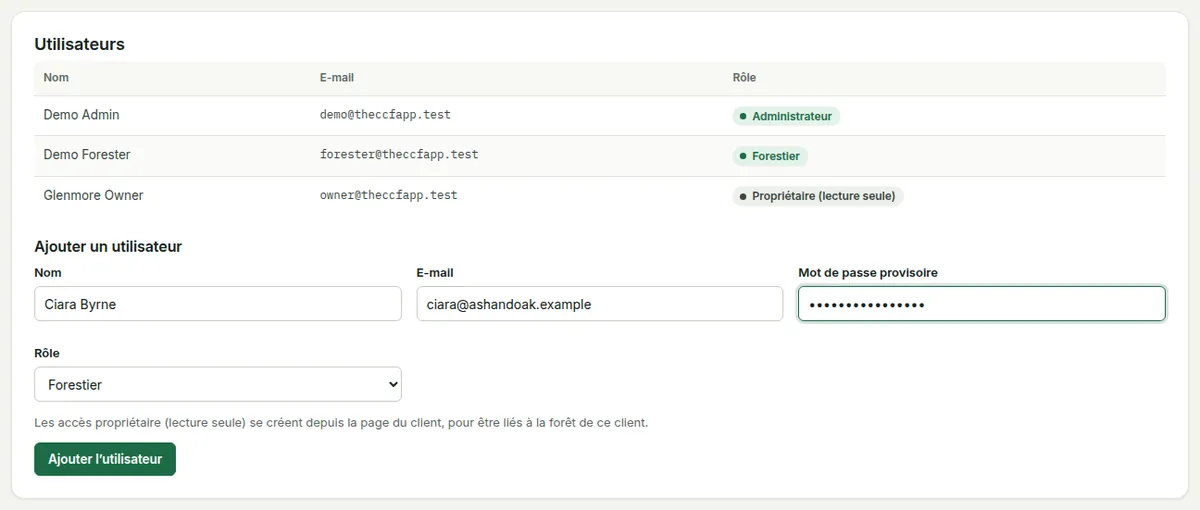Click the Mot de passe provisoire label

tap(868, 273)
